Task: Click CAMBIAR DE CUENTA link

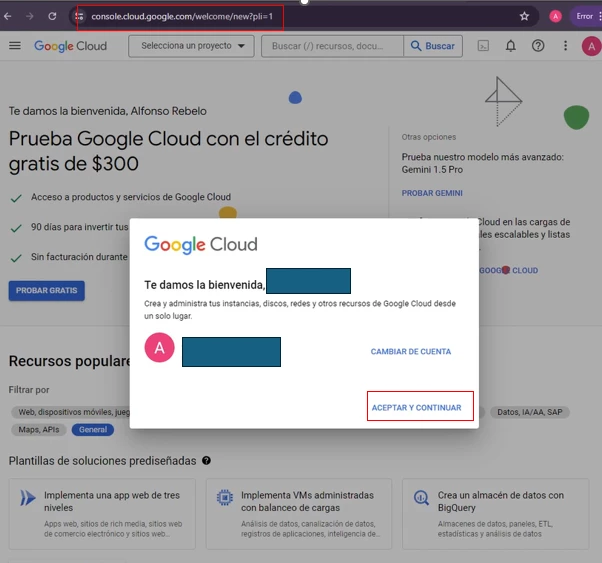Action: click(411, 351)
